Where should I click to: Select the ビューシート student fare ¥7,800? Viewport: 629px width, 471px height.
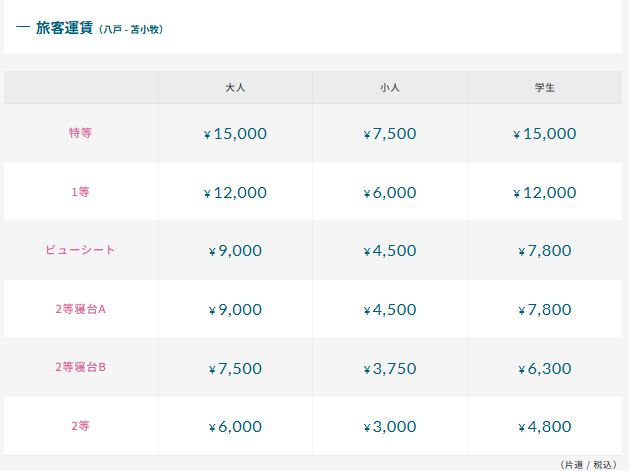click(545, 251)
